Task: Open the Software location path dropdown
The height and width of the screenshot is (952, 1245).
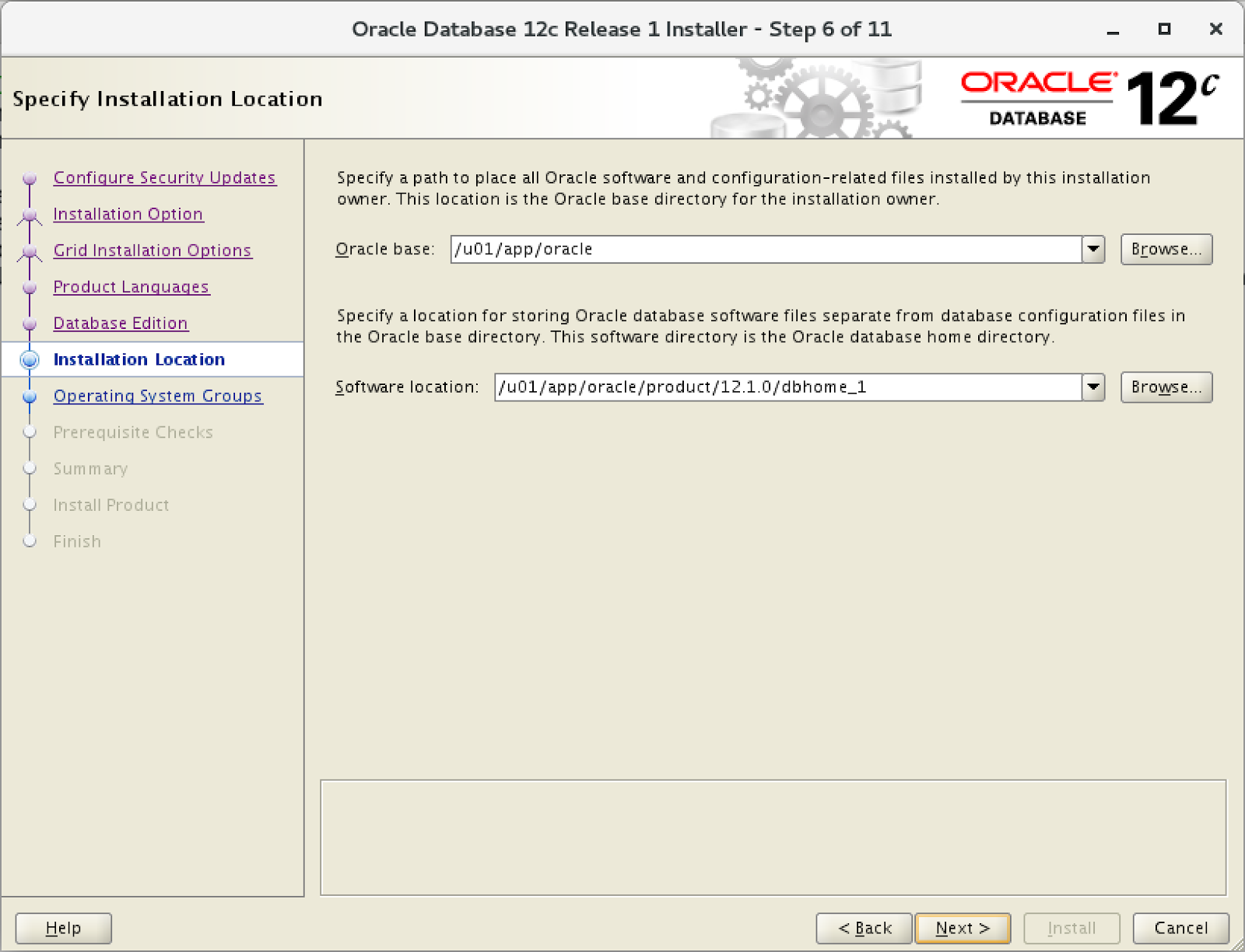Action: [1093, 387]
